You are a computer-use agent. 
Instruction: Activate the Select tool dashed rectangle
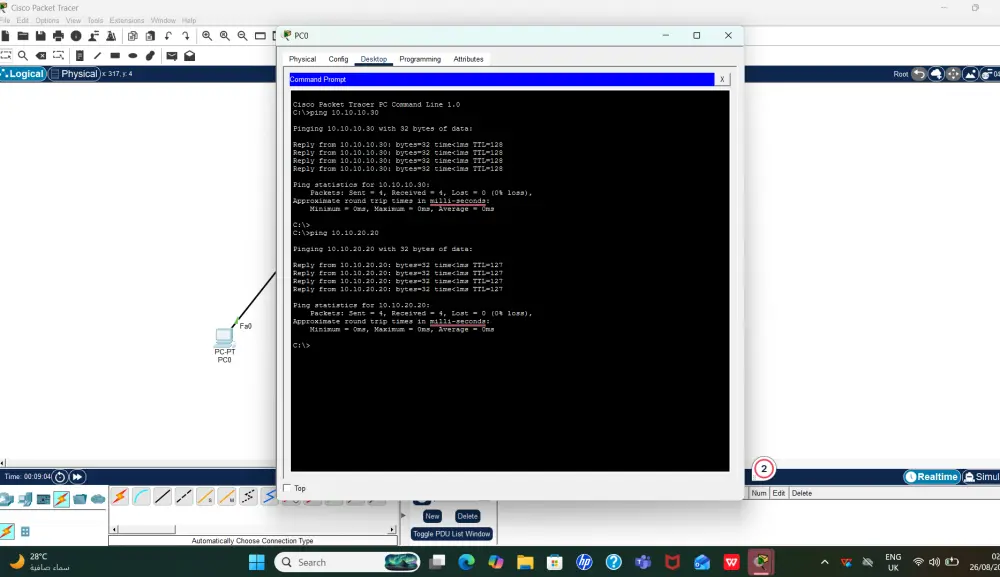coord(6,56)
